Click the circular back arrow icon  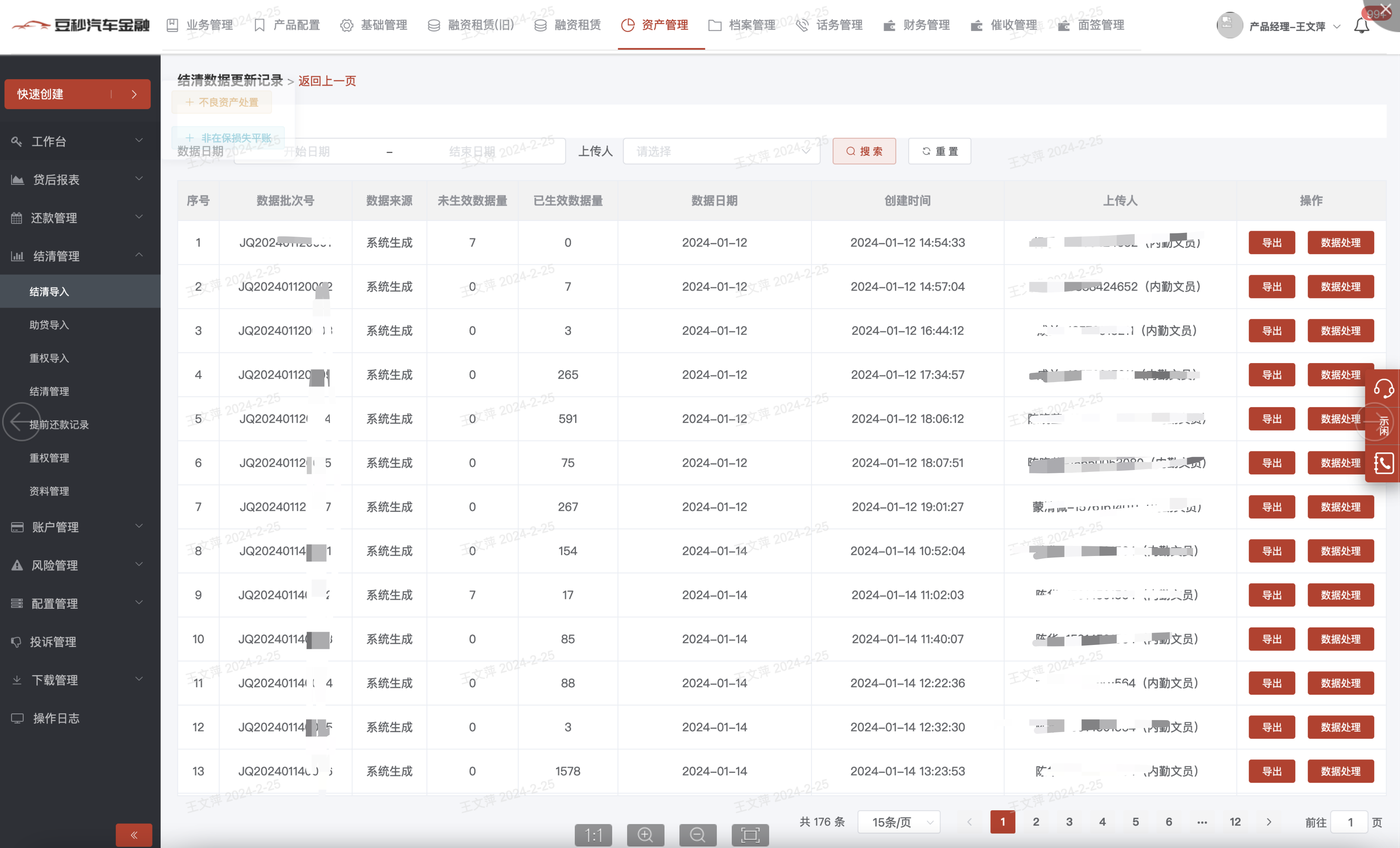coord(21,421)
